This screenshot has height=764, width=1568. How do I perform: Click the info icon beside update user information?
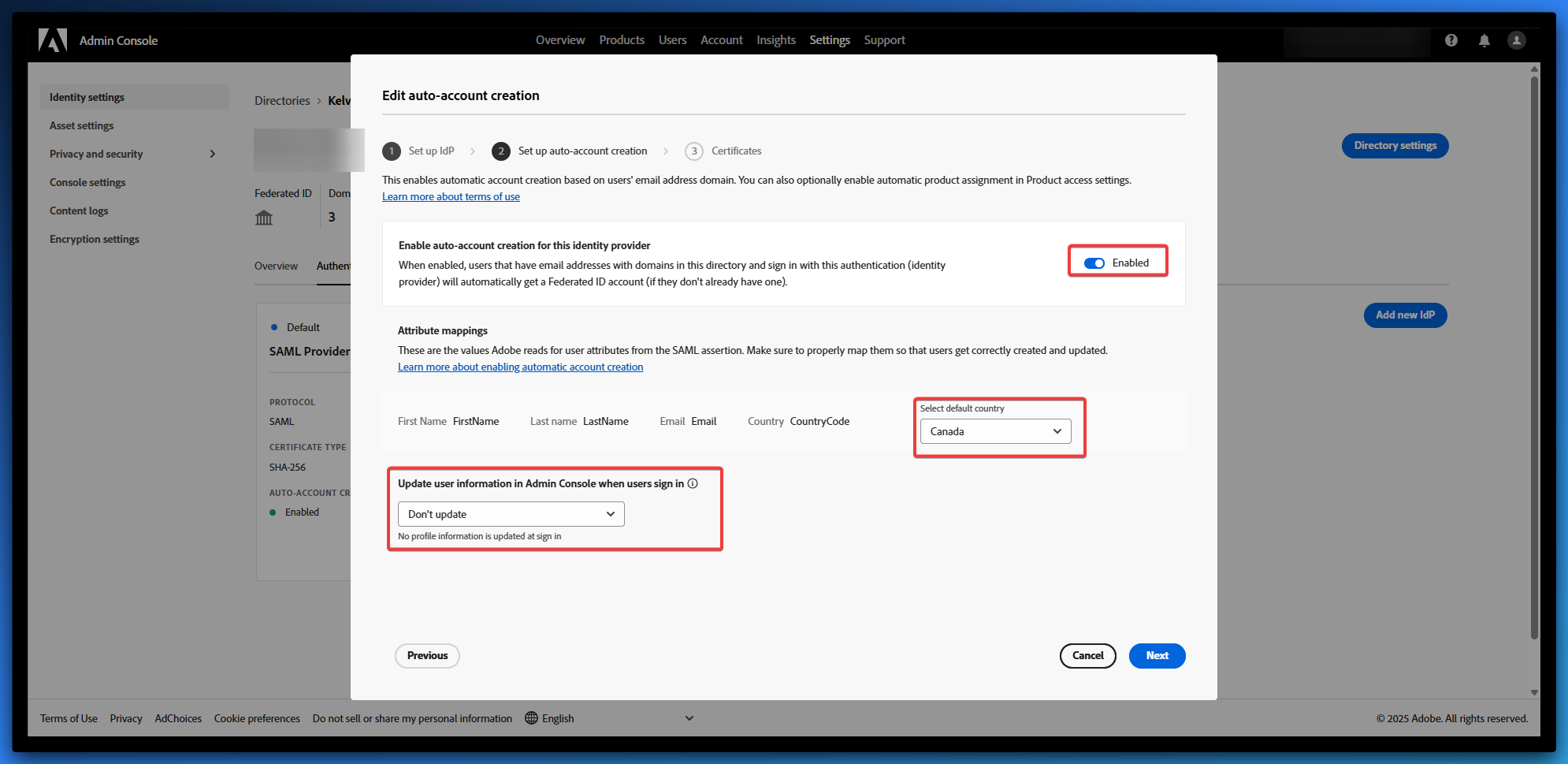(x=693, y=483)
